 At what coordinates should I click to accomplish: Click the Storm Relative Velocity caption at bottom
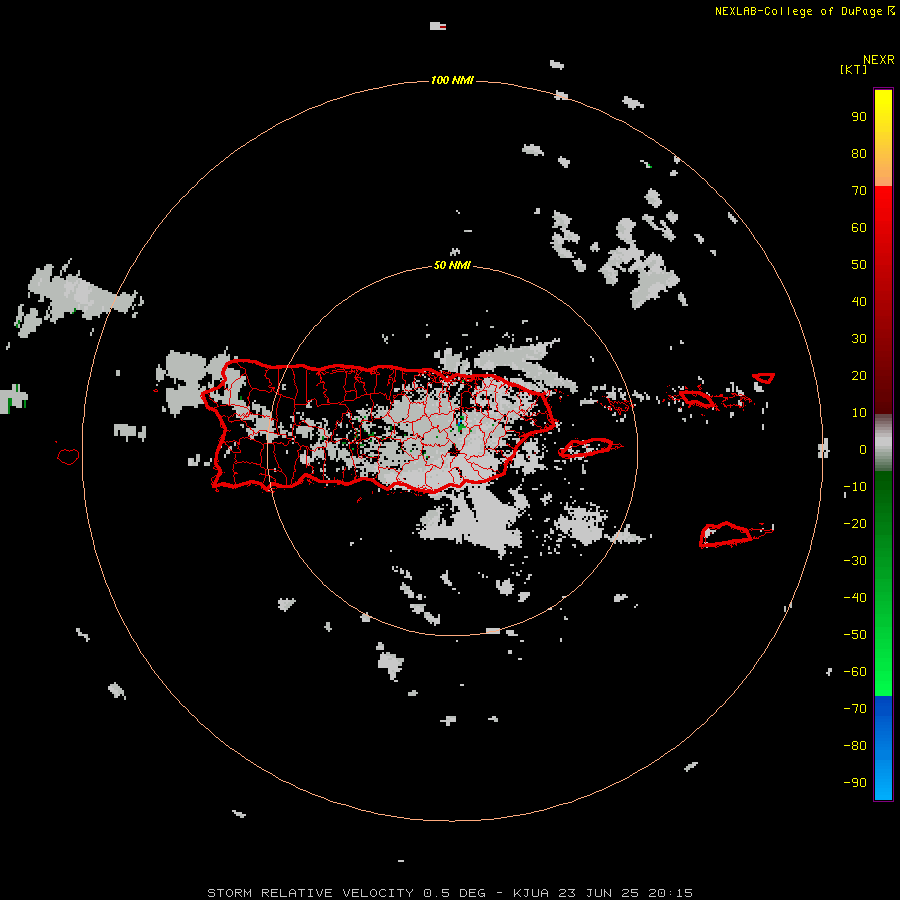449,893
